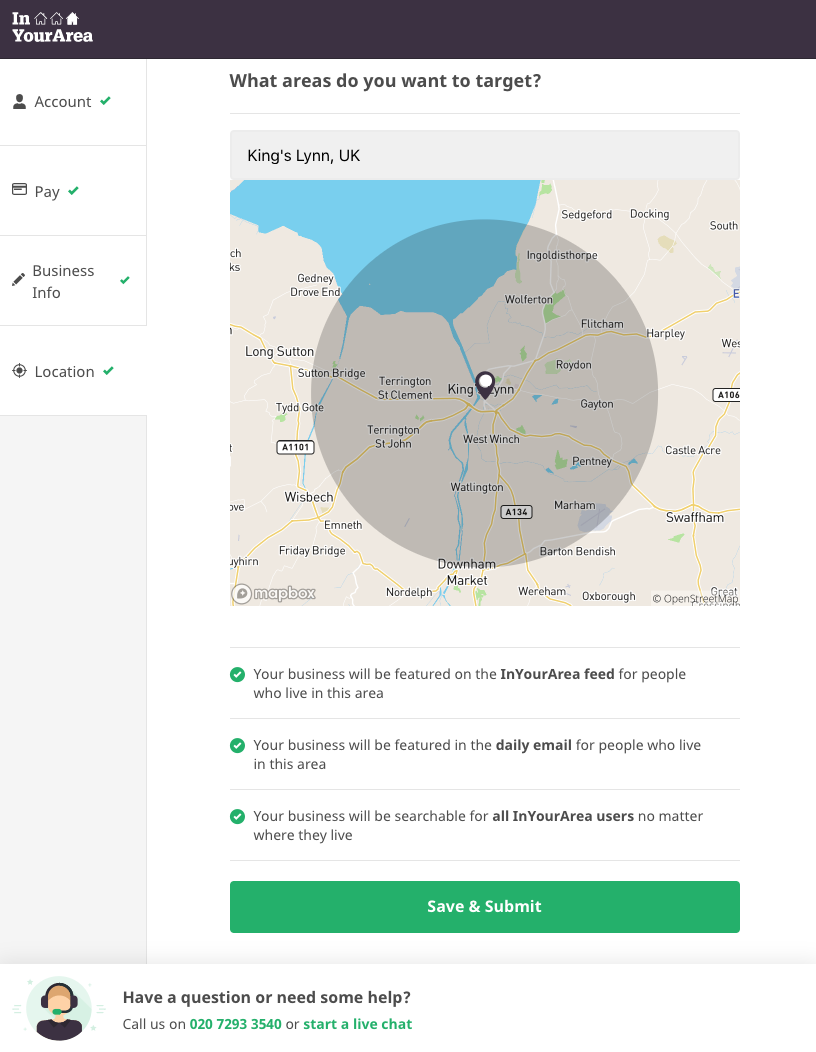
Task: Click Downham Market label on map
Action: pos(467,572)
